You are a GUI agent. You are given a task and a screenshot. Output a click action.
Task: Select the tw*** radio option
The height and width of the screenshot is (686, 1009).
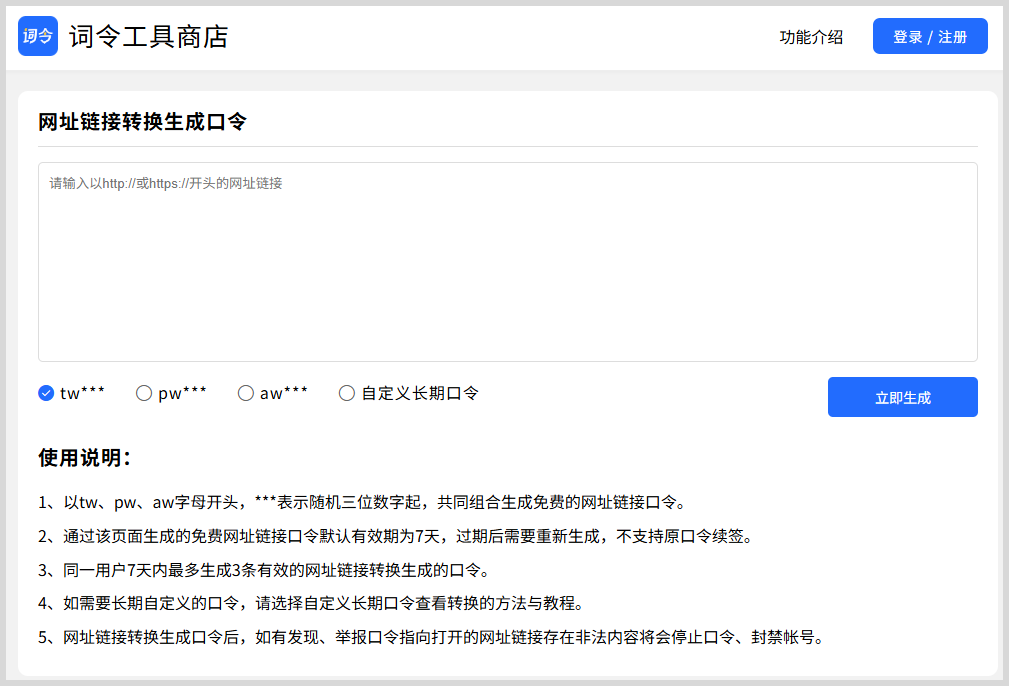[x=46, y=393]
